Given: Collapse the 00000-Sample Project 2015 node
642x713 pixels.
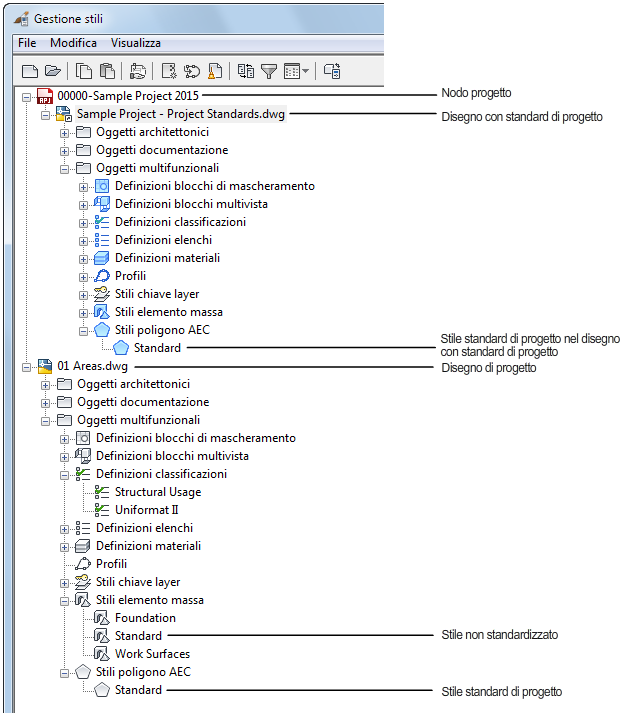Looking at the screenshot, I should coord(26,97).
